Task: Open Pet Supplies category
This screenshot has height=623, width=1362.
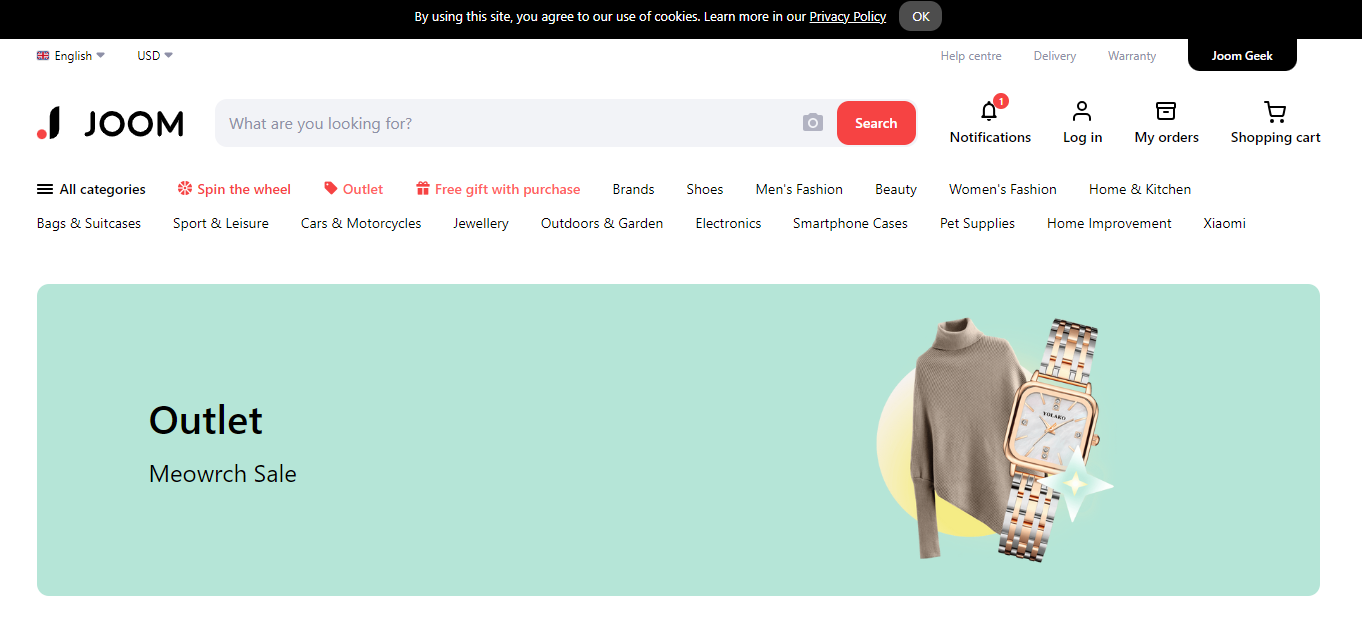Action: pyautogui.click(x=977, y=223)
